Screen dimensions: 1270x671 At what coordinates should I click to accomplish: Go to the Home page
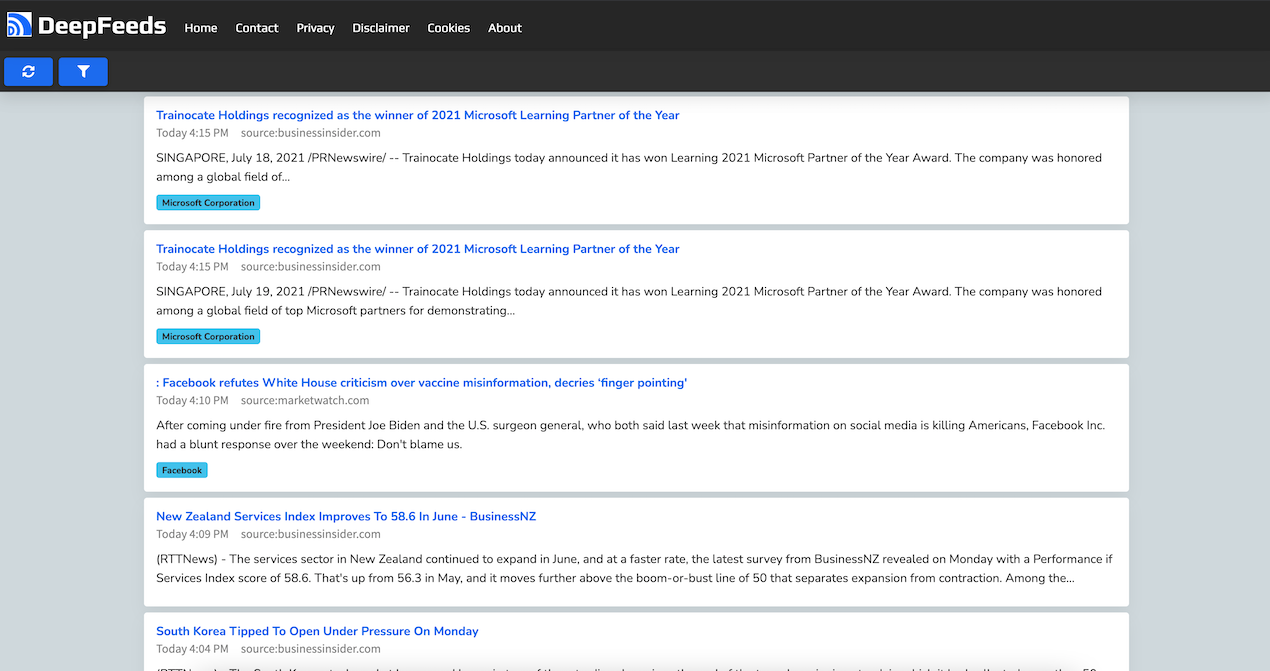201,28
